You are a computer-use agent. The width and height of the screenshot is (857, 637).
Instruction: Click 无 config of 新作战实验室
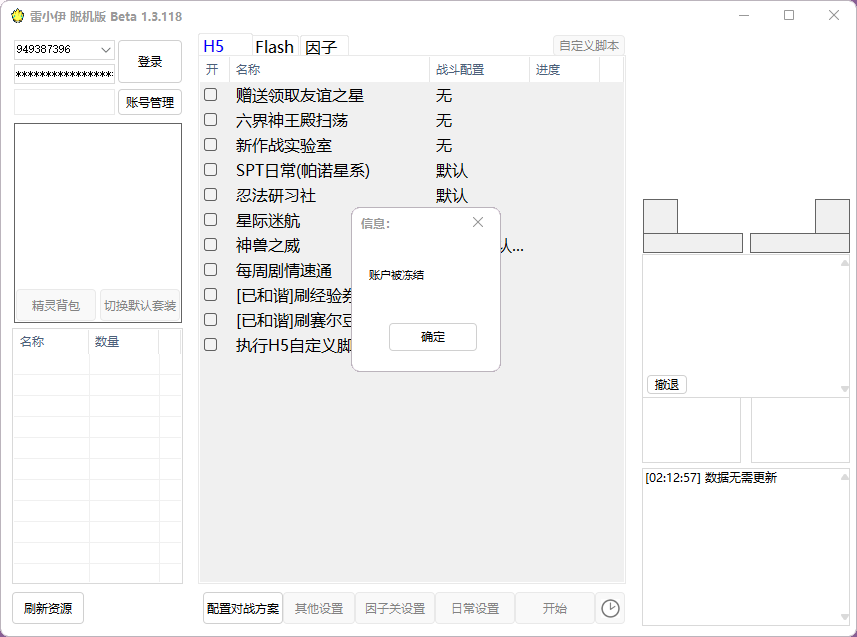coord(444,145)
